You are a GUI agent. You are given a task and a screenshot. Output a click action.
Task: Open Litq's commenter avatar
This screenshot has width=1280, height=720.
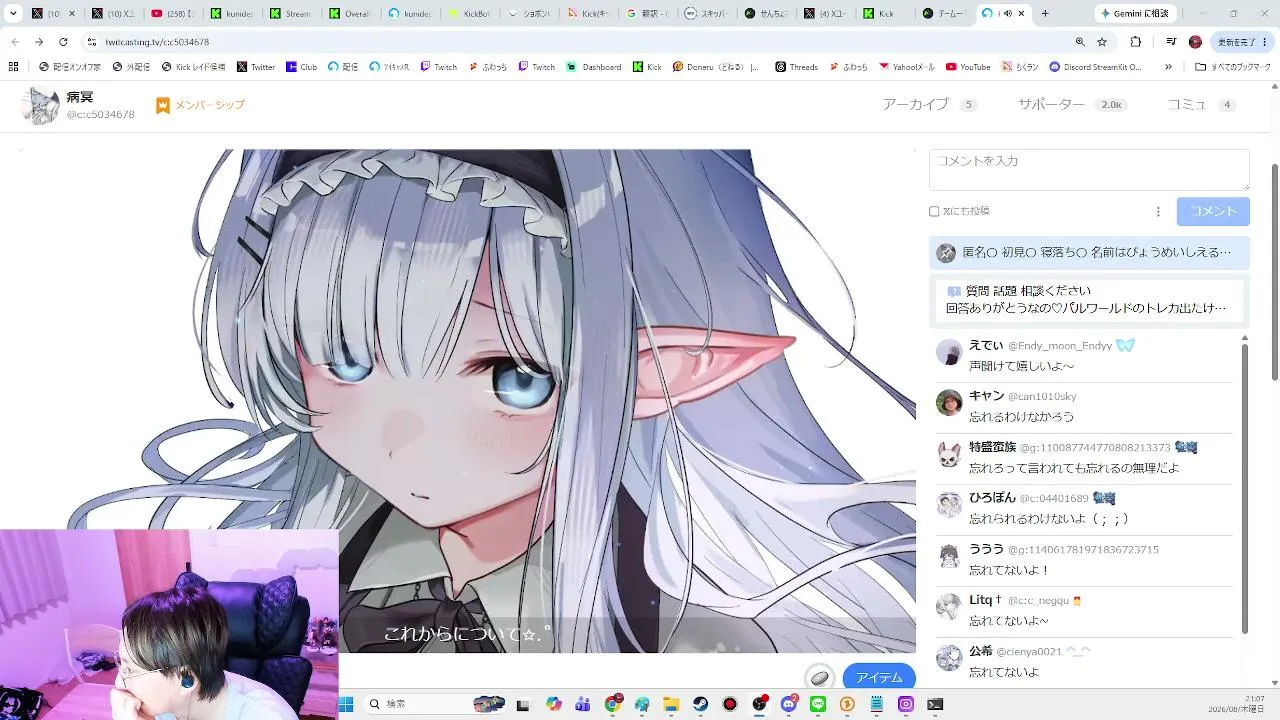[x=948, y=607]
